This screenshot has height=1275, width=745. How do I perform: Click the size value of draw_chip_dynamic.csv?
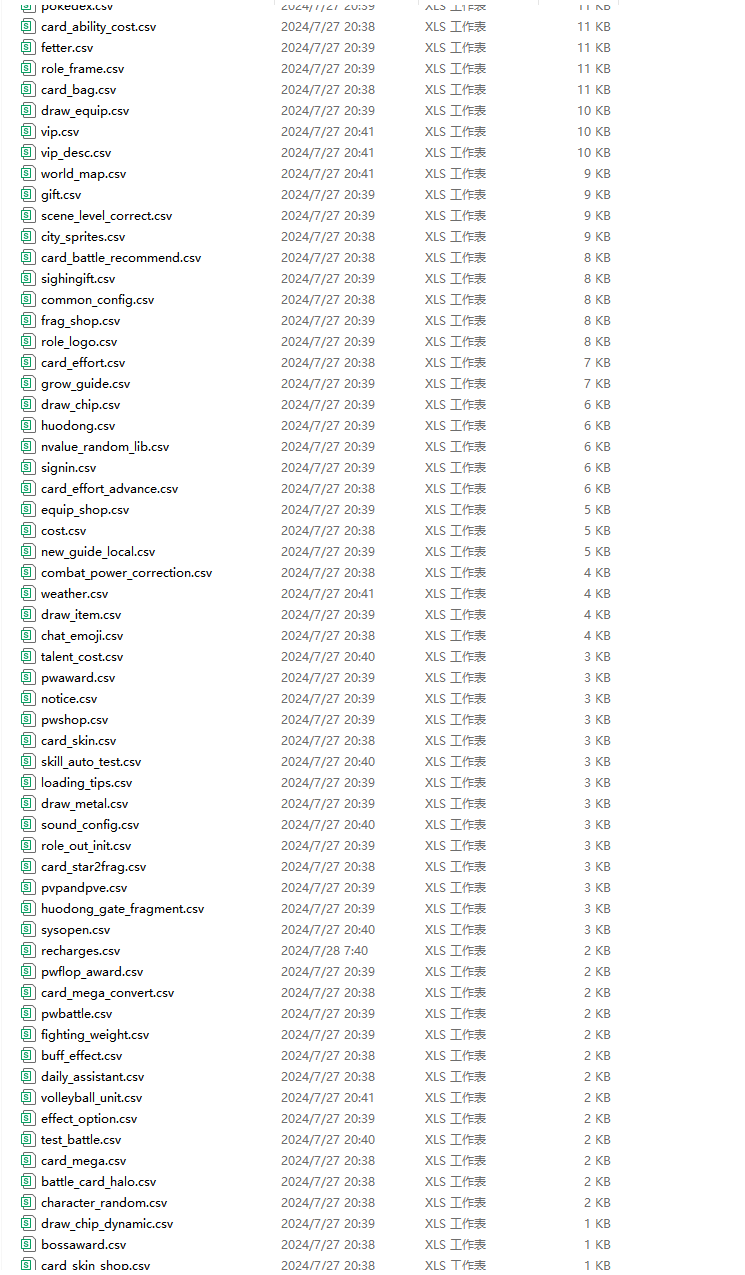(x=597, y=1224)
